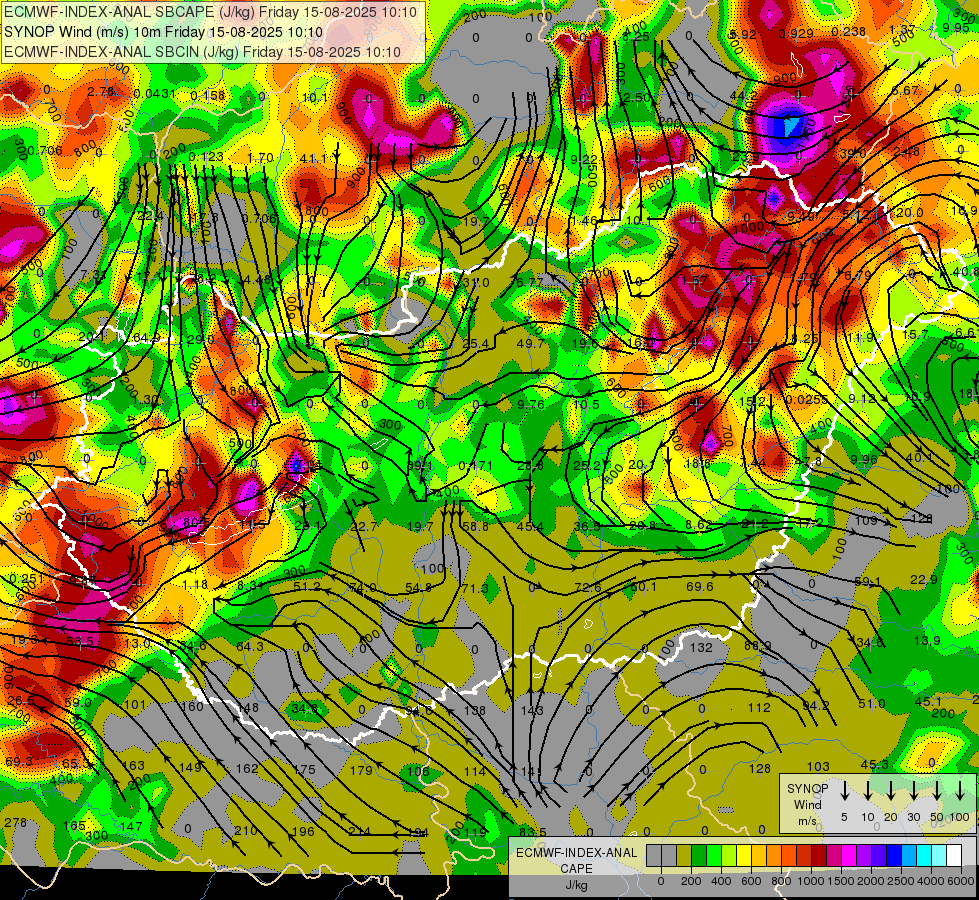Viewport: 979px width, 900px height.
Task: Click the 143 map value
Action: [532, 710]
